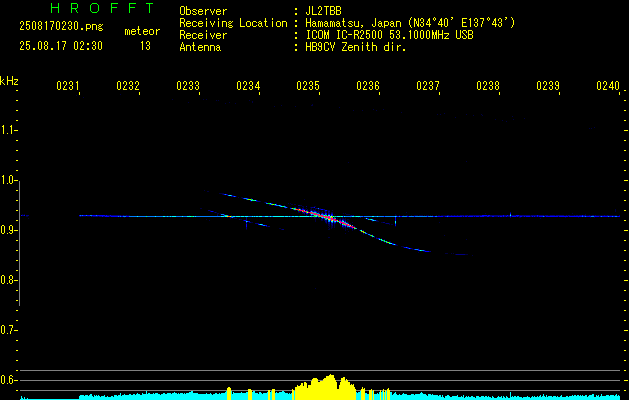Click the HB9CV Zenith dir. antenna text
This screenshot has height=400, width=629.
coord(356,47)
